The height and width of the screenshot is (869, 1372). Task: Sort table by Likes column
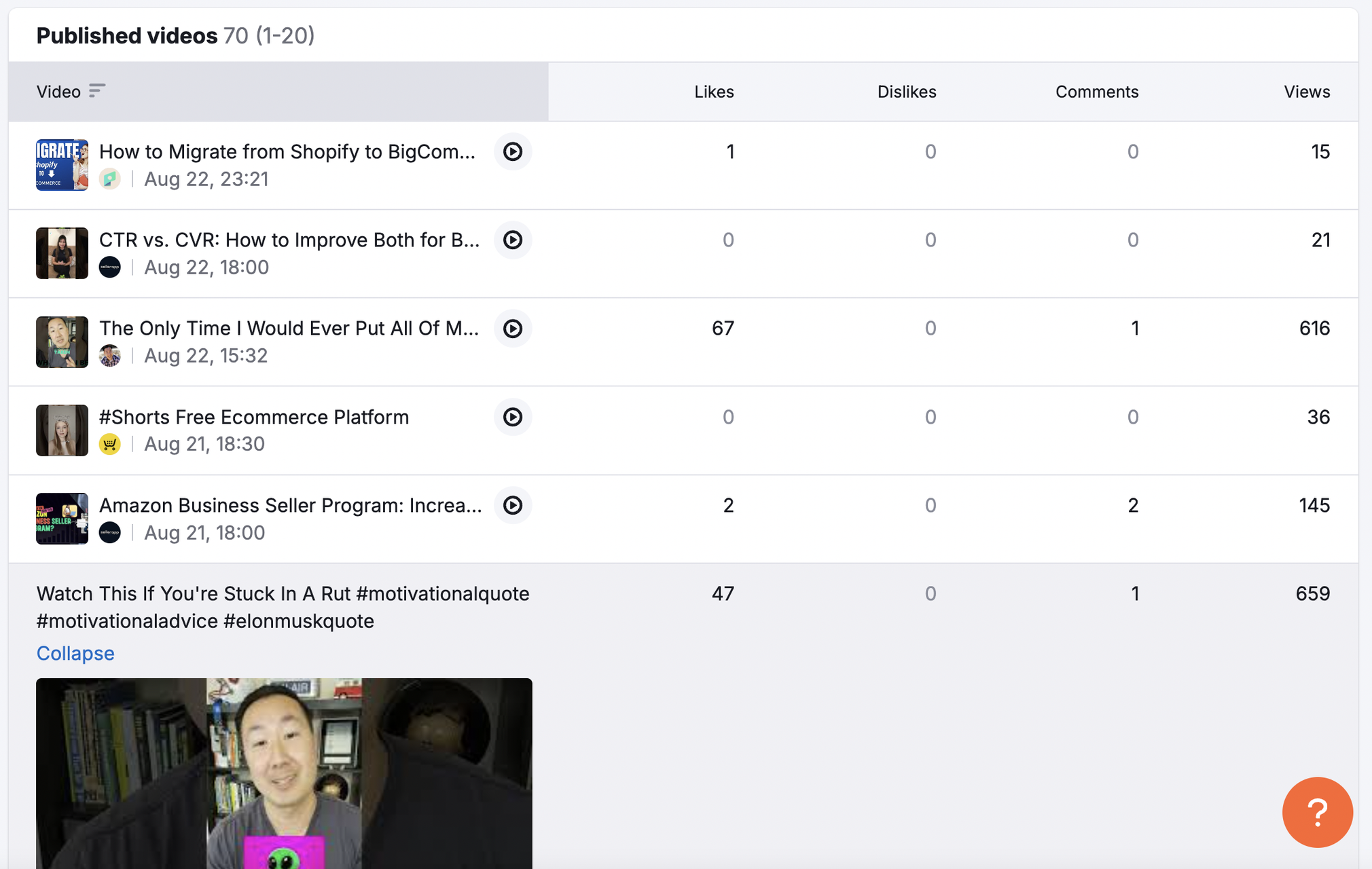pos(713,92)
